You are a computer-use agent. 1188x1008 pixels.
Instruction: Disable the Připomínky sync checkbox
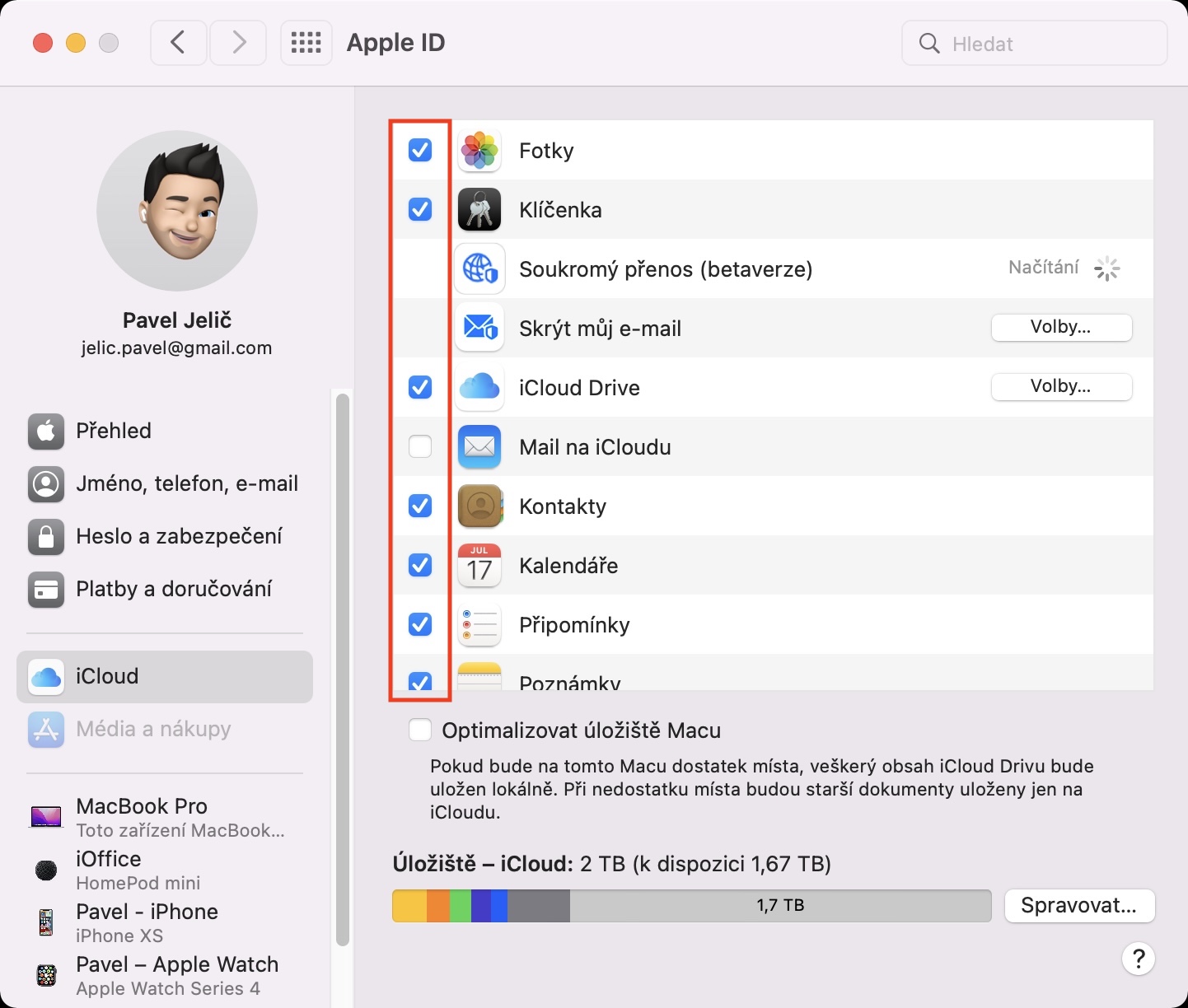click(x=420, y=625)
